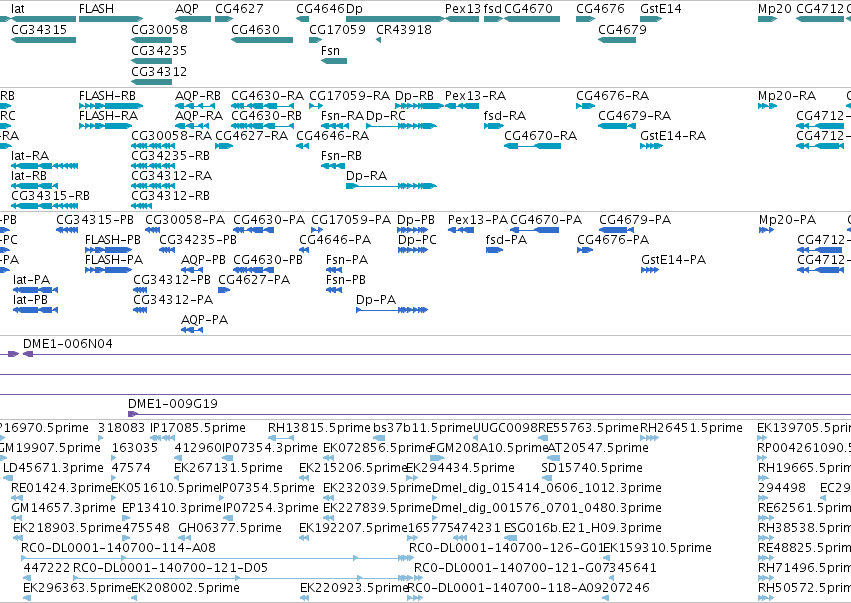Select the CG34315-RB transcript label
Viewport: 851px width, 603px height.
coord(50,196)
